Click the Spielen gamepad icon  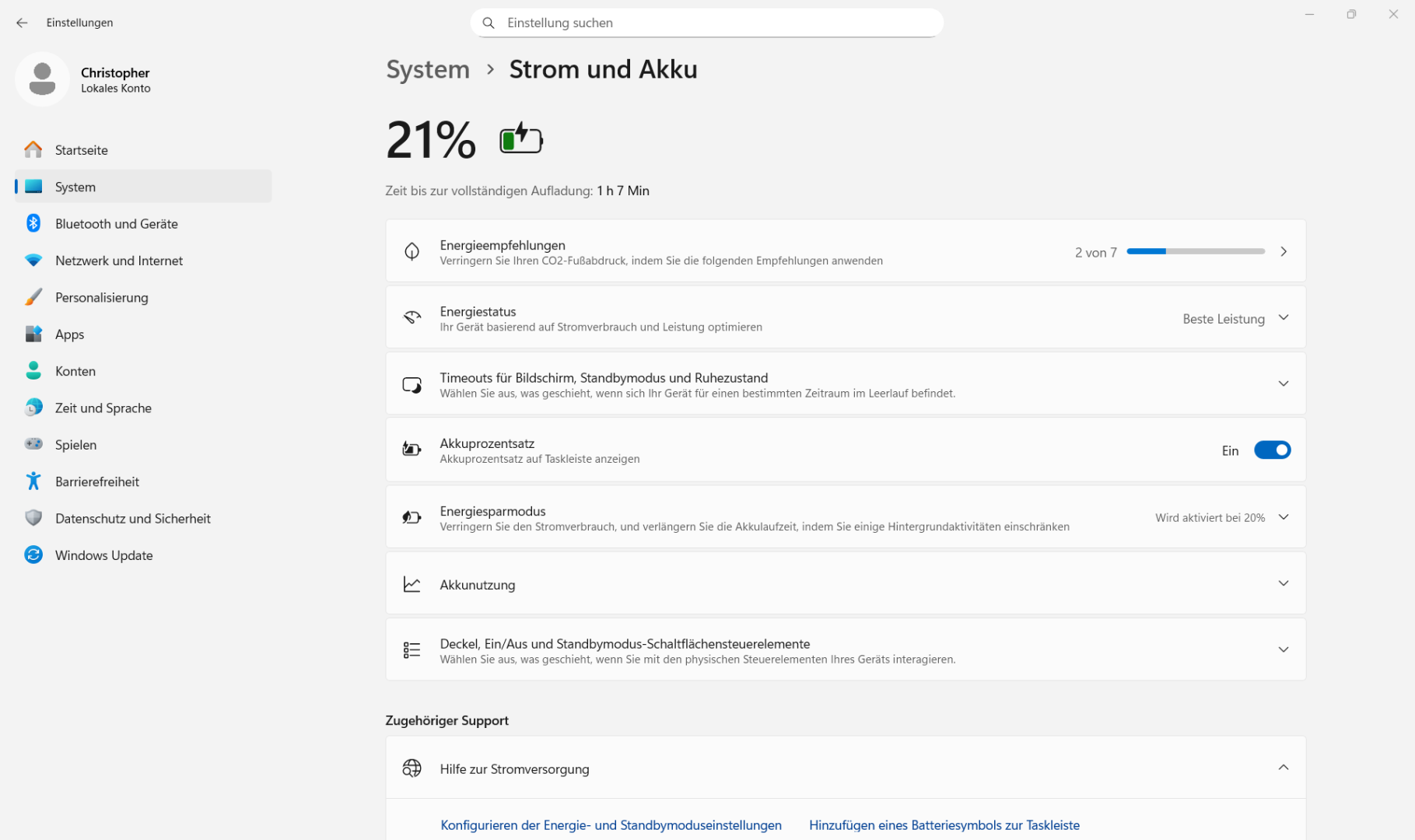[33, 444]
